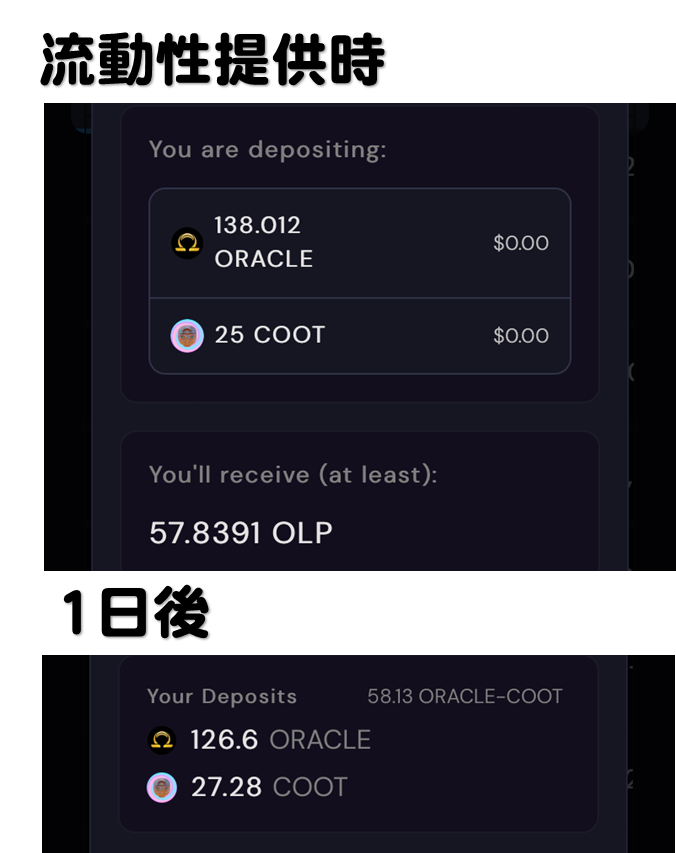The image size is (676, 853).
Task: Click the 'Your Deposits' heading
Action: [222, 696]
